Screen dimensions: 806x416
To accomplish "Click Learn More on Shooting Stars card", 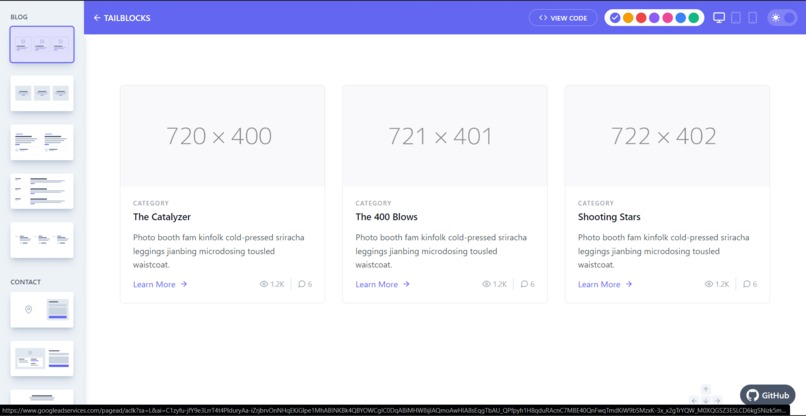I will tap(605, 284).
